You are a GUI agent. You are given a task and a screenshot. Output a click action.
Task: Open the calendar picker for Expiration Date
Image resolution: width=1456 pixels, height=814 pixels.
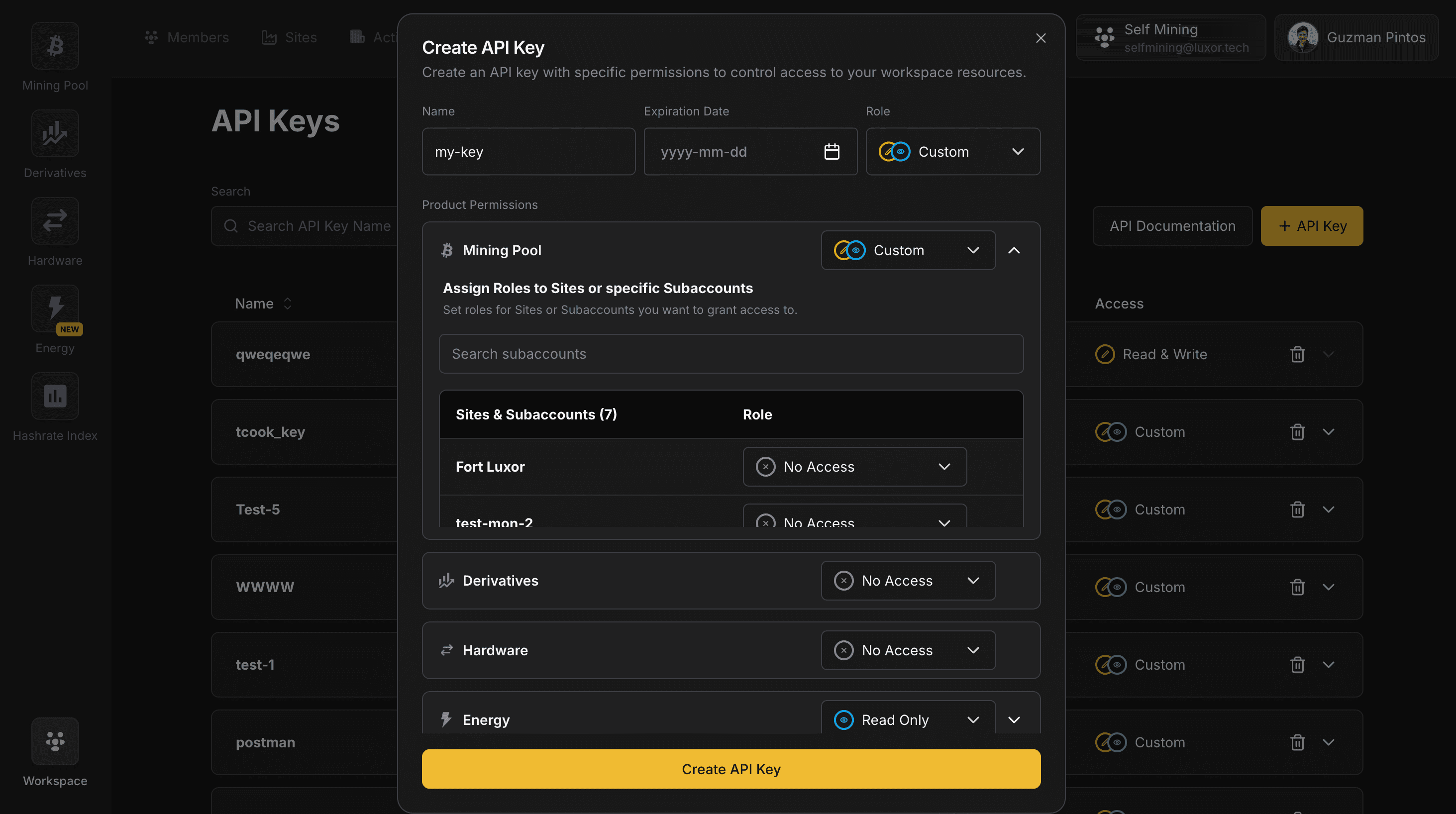point(832,151)
